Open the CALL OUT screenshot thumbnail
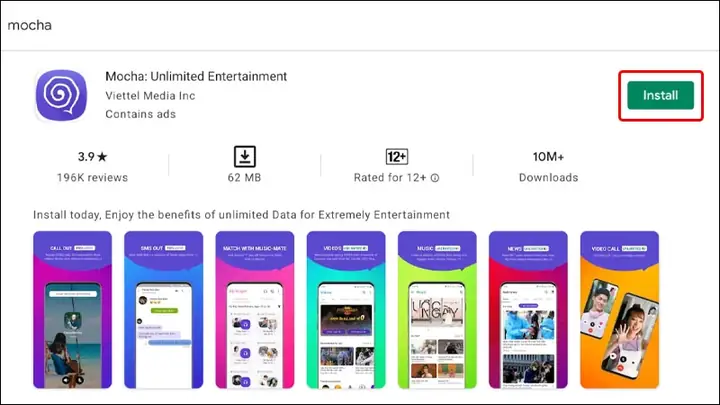The width and height of the screenshot is (720, 405). click(73, 309)
